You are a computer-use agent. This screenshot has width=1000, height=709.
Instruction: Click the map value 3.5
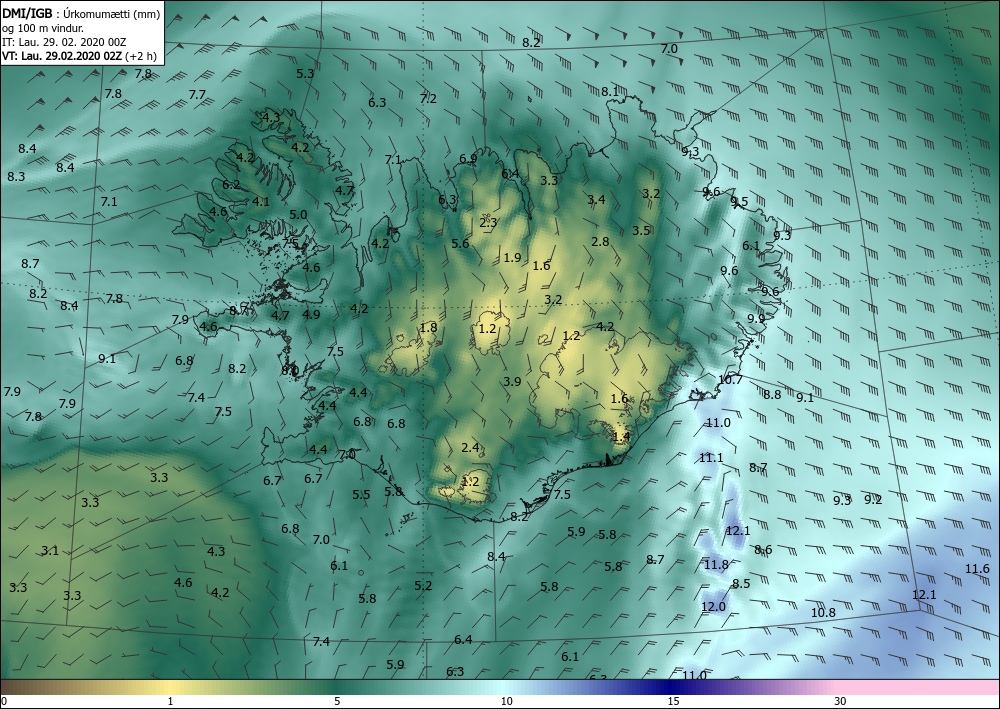(641, 230)
